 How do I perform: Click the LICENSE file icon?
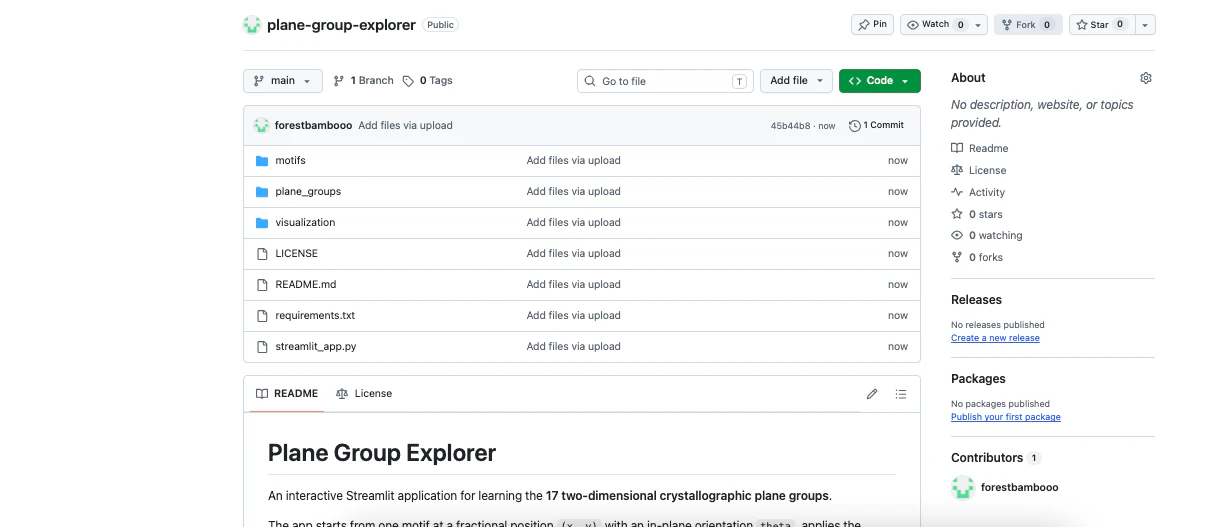pos(262,254)
